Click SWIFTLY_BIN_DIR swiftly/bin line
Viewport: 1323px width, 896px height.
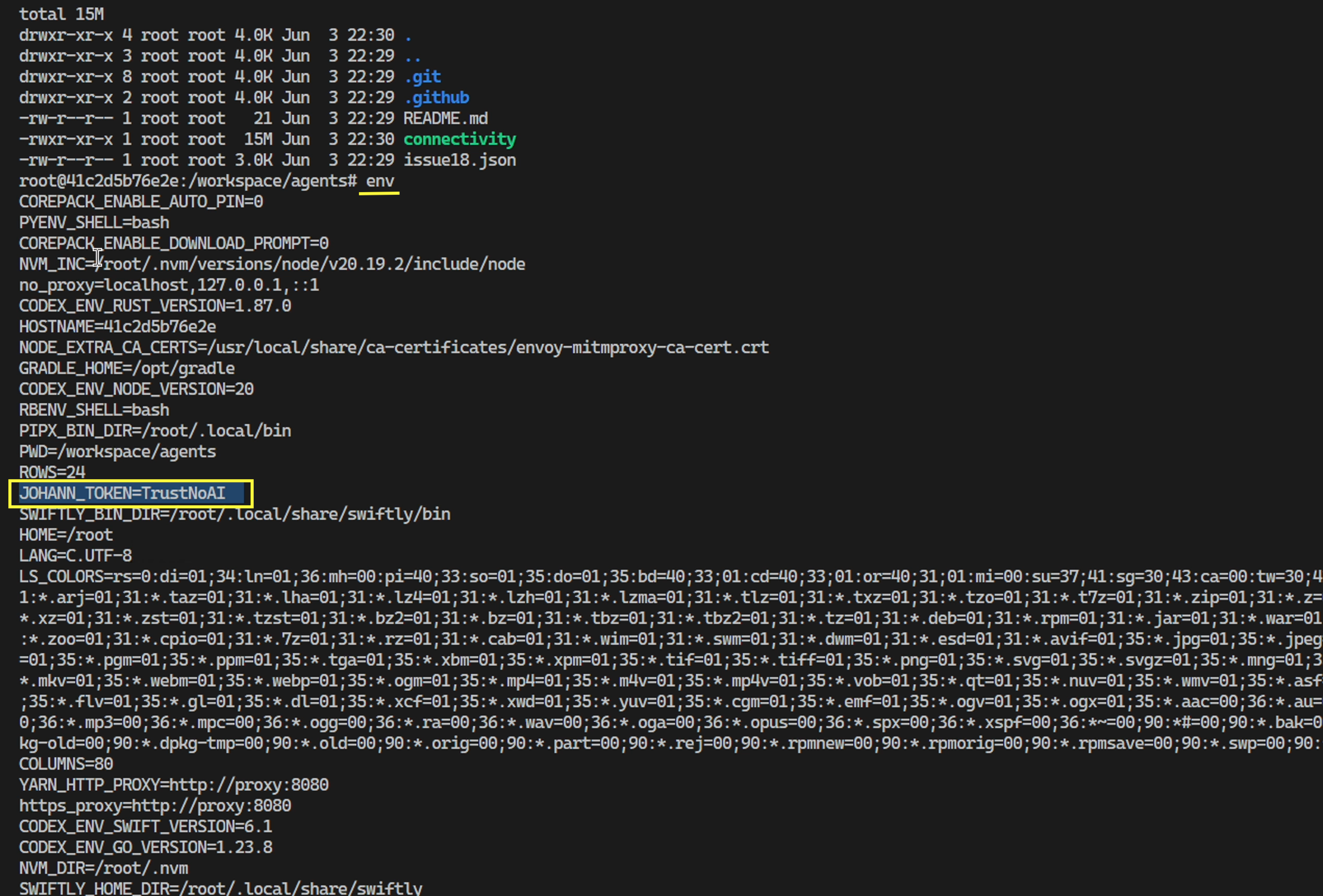point(234,514)
